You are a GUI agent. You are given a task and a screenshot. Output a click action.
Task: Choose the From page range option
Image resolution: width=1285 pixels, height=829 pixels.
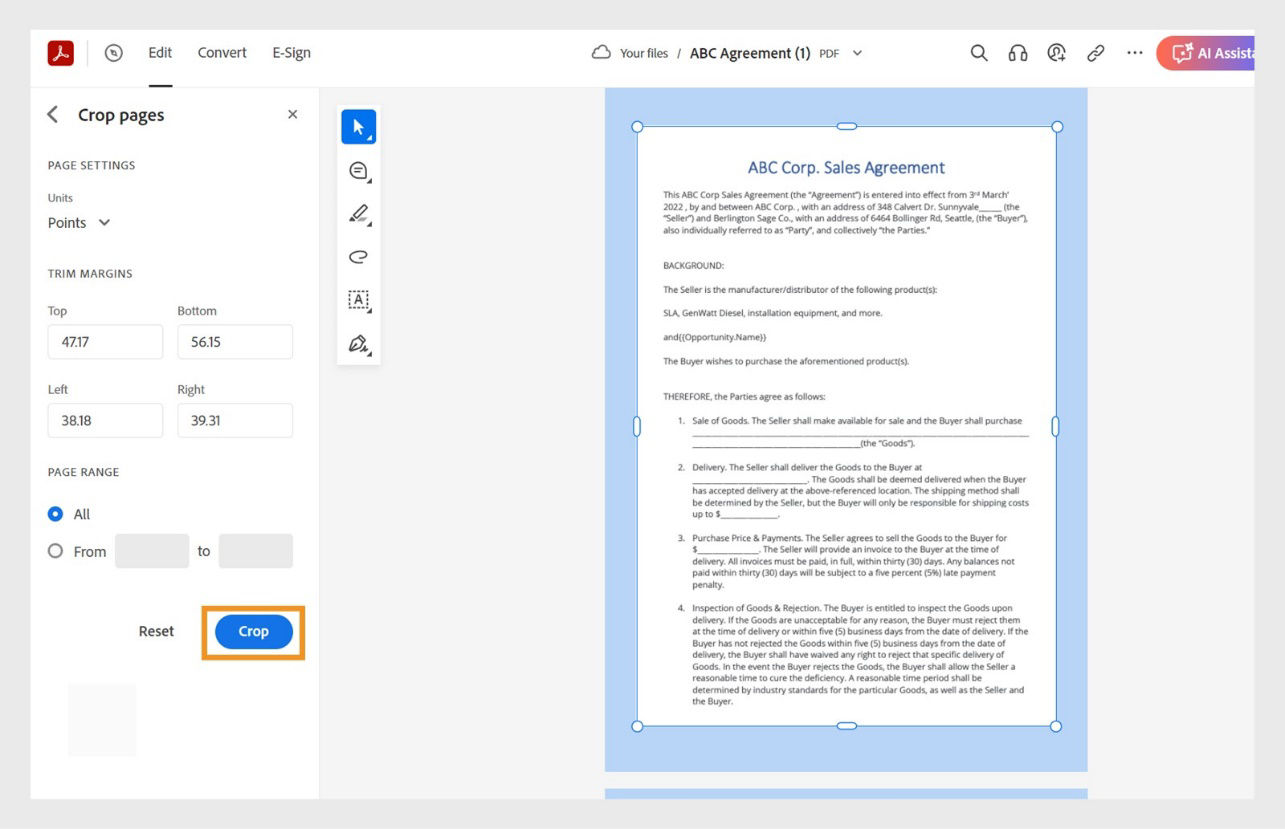tap(55, 551)
